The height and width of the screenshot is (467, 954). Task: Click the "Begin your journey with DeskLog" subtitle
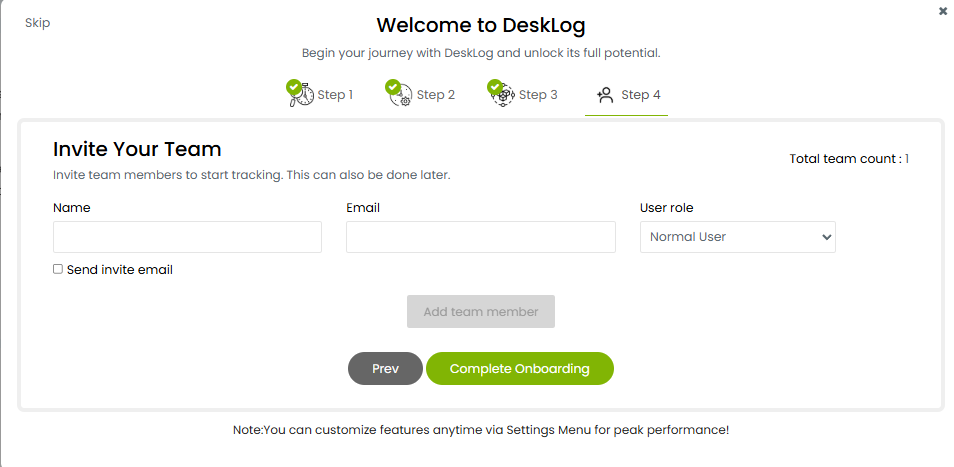481,53
